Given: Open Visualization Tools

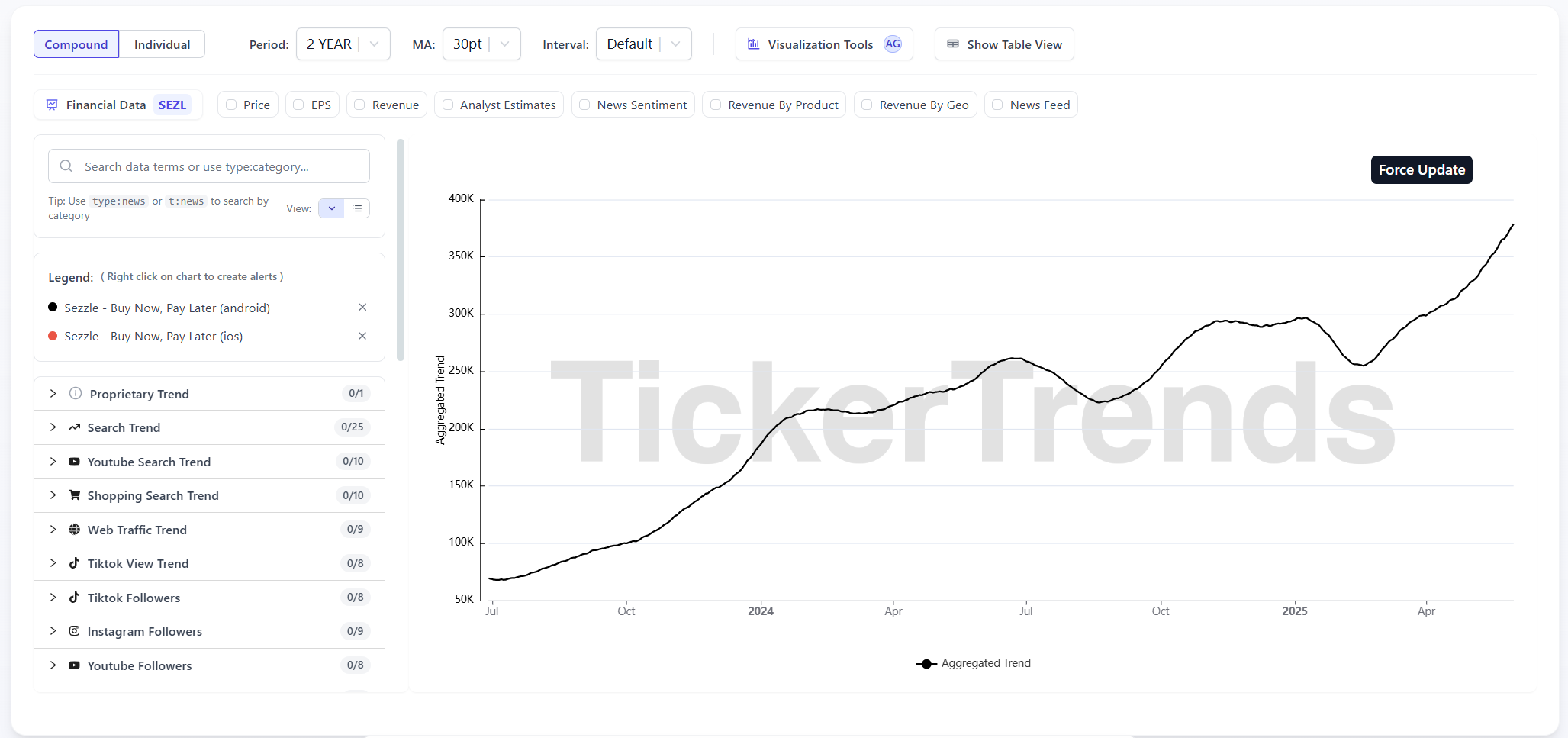Looking at the screenshot, I should pyautogui.click(x=824, y=44).
